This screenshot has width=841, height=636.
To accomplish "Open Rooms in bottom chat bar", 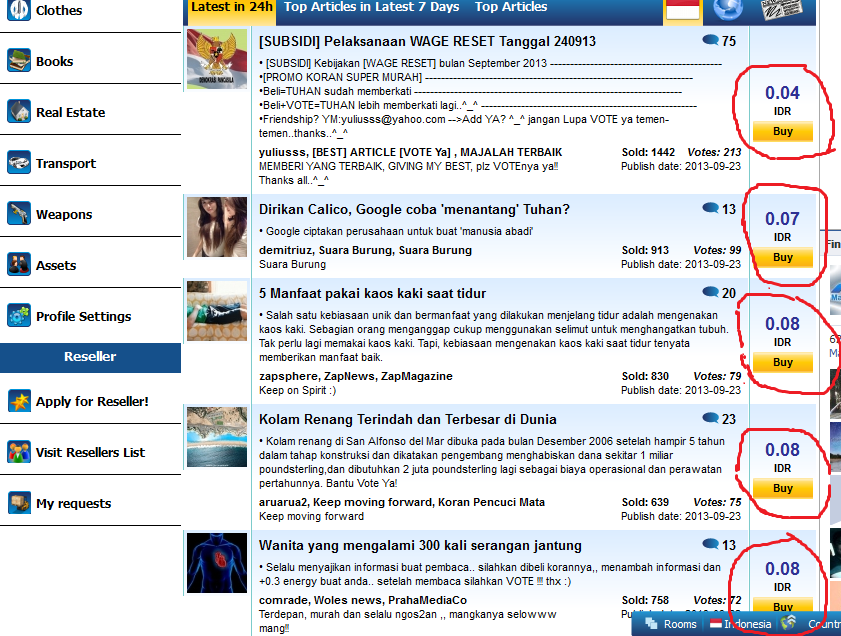I will 670,624.
